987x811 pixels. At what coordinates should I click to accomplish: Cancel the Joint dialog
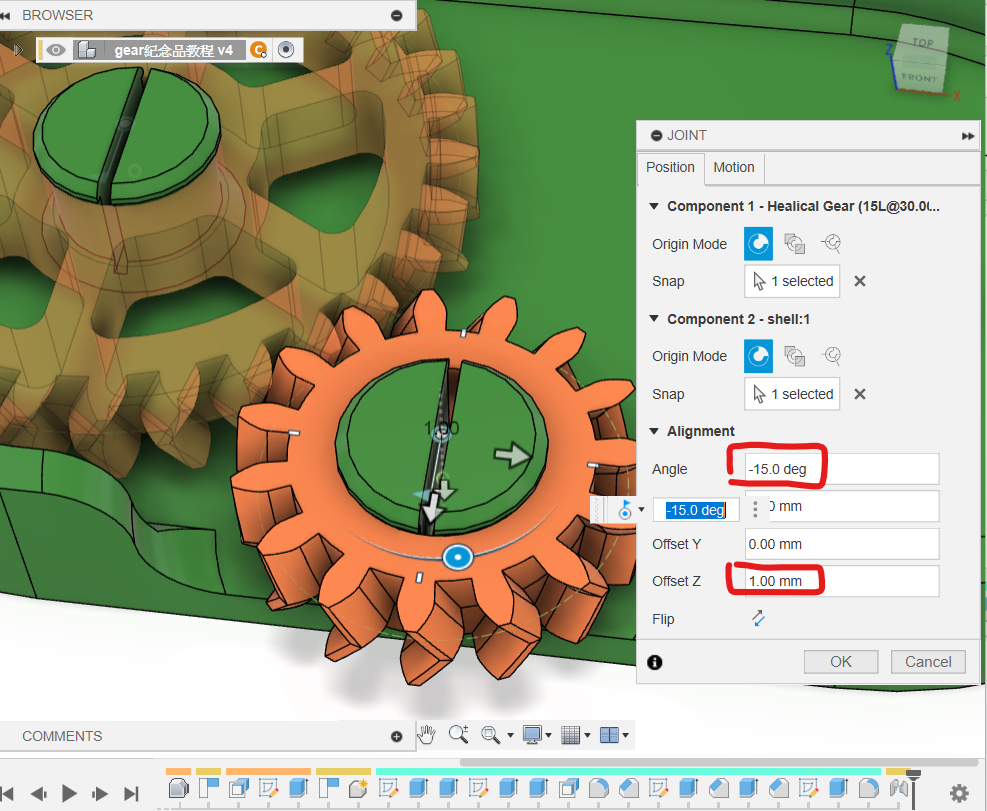928,661
